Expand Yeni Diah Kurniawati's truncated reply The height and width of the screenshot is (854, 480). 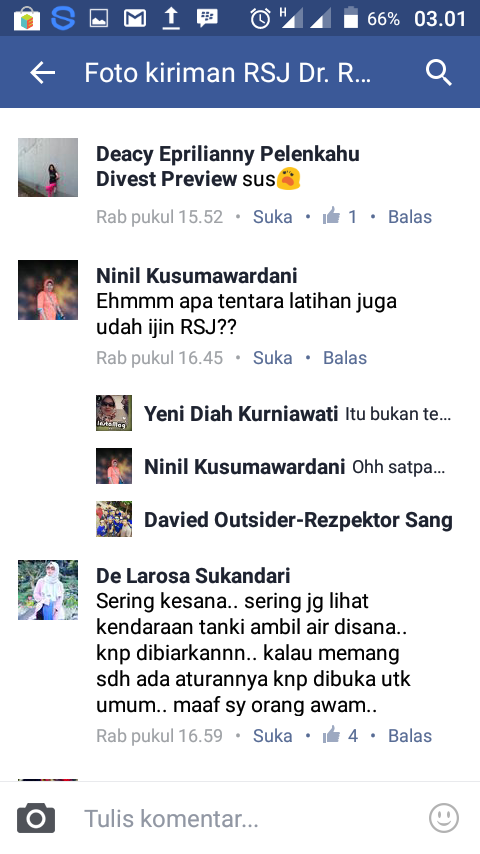point(297,414)
